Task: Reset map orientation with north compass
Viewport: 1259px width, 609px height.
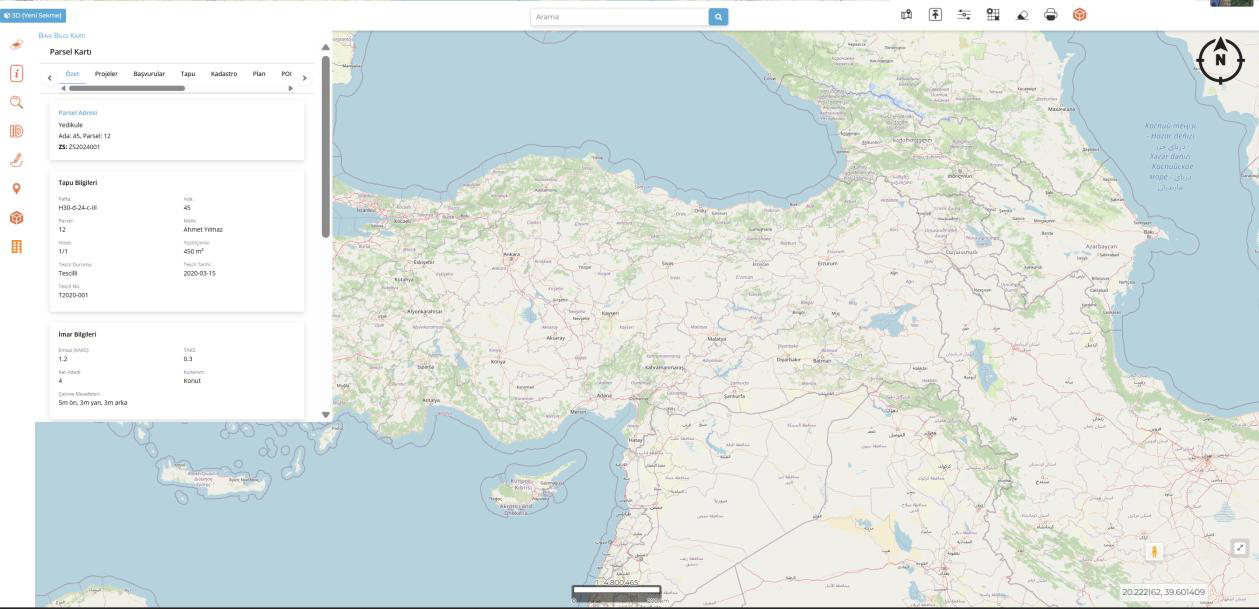Action: click(x=1219, y=60)
